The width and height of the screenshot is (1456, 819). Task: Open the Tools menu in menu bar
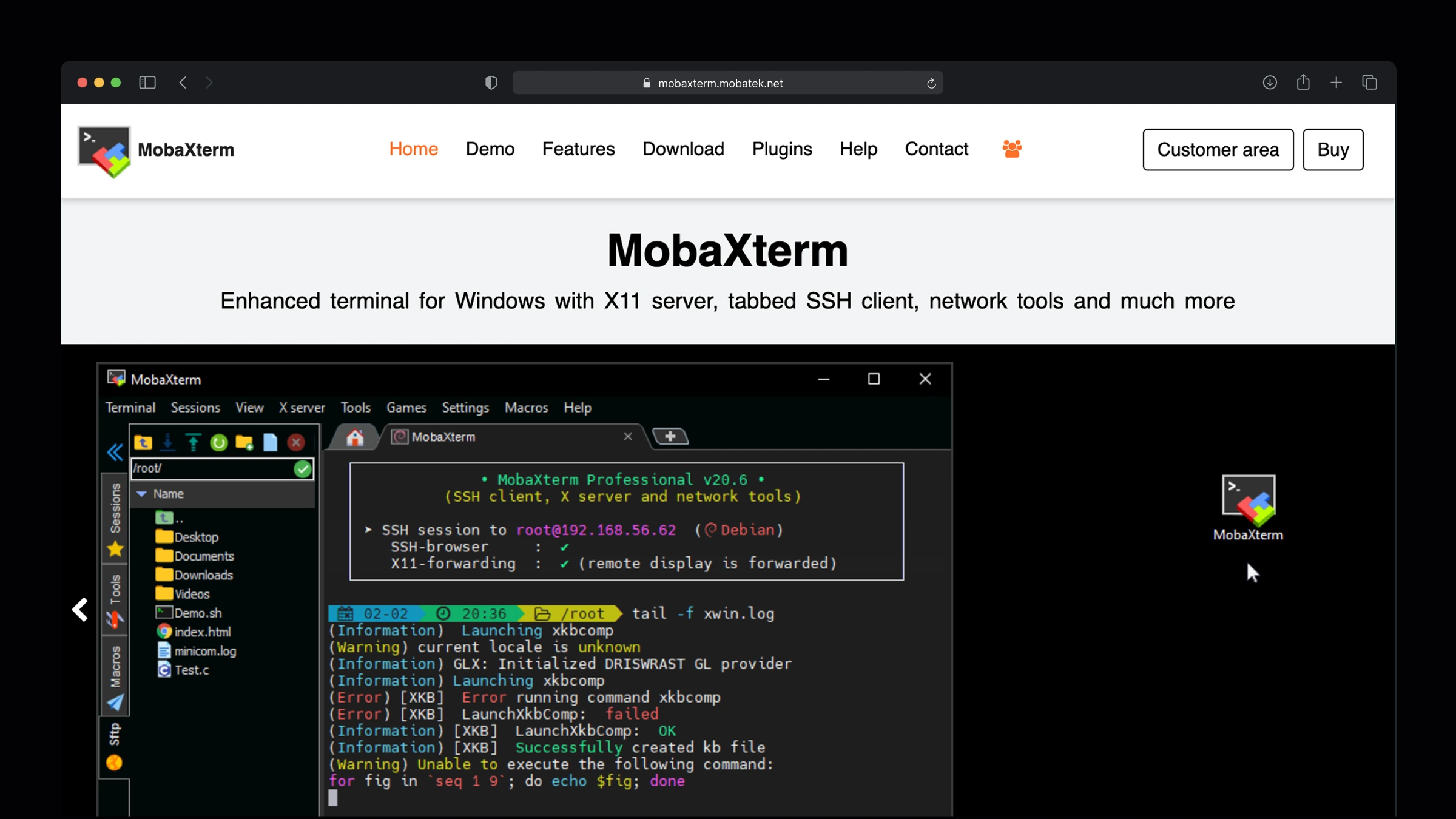(x=356, y=408)
